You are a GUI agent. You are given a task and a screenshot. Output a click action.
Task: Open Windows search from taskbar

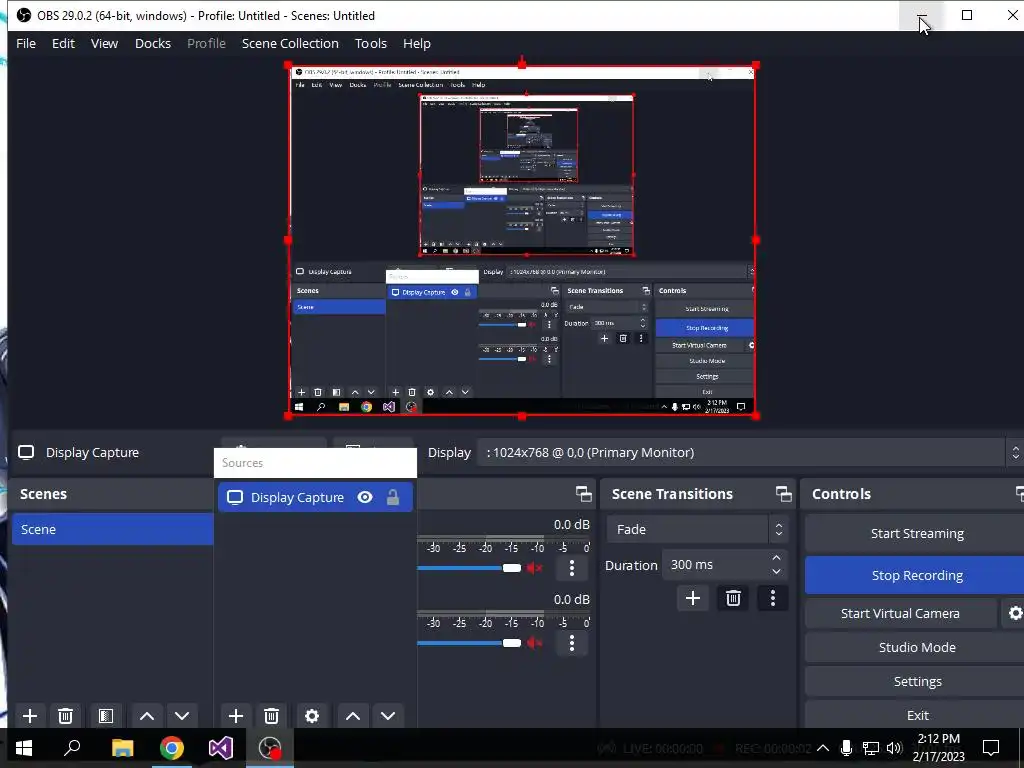click(72, 748)
